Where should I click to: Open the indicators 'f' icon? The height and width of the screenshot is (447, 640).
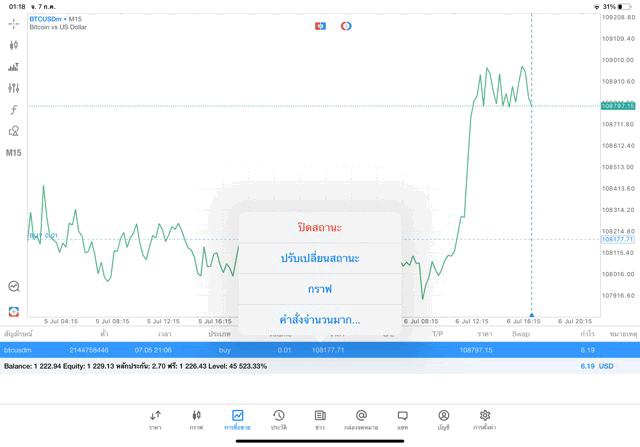[13, 110]
